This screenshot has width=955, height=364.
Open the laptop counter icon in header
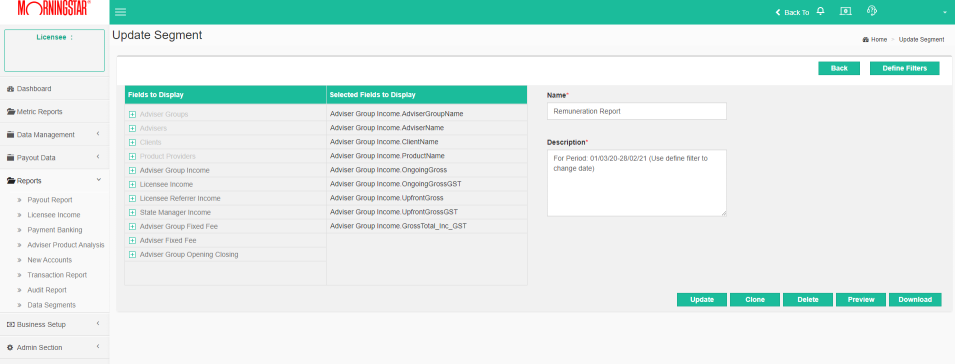tap(845, 11)
